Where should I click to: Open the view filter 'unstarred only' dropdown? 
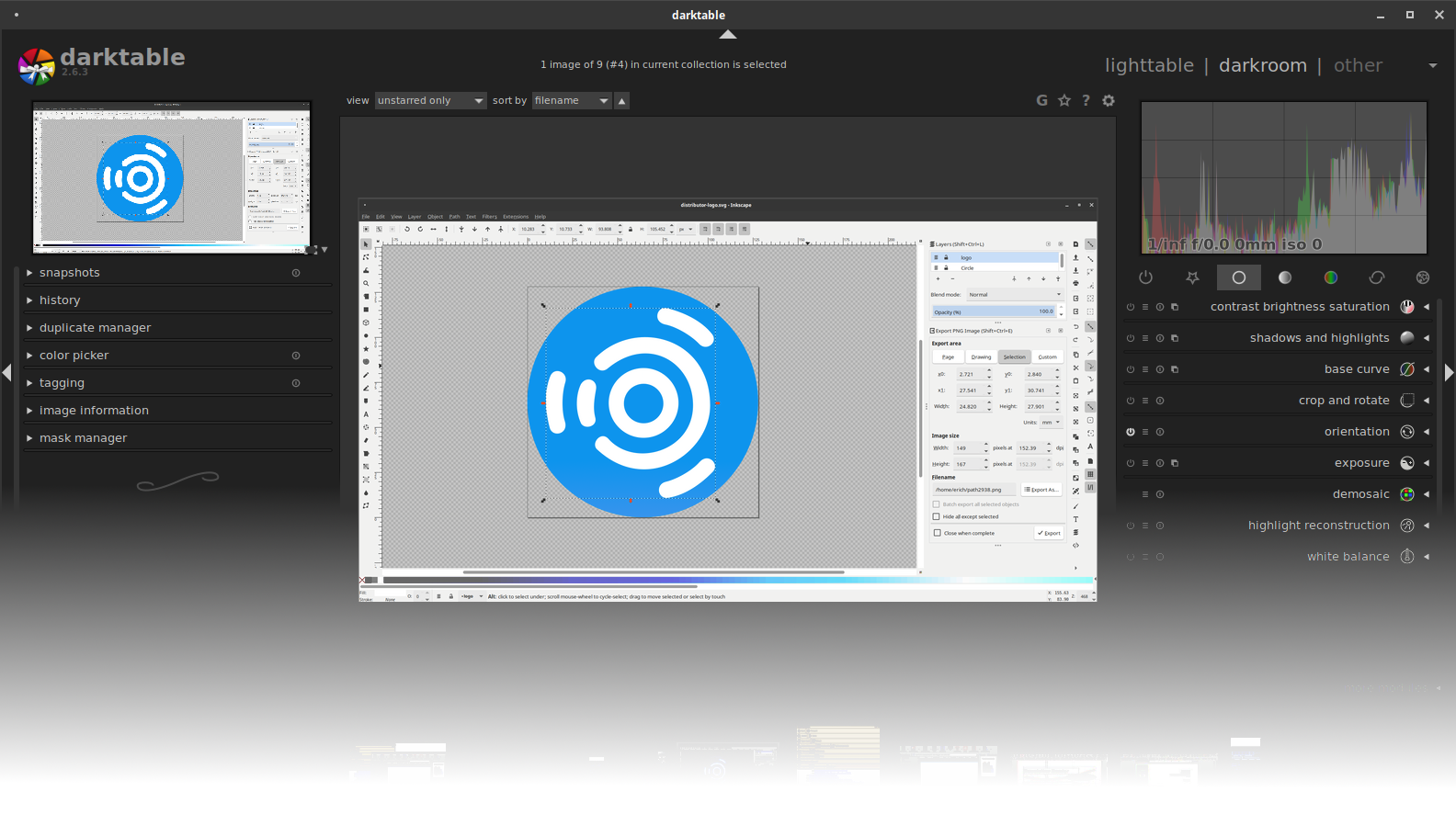(x=429, y=101)
